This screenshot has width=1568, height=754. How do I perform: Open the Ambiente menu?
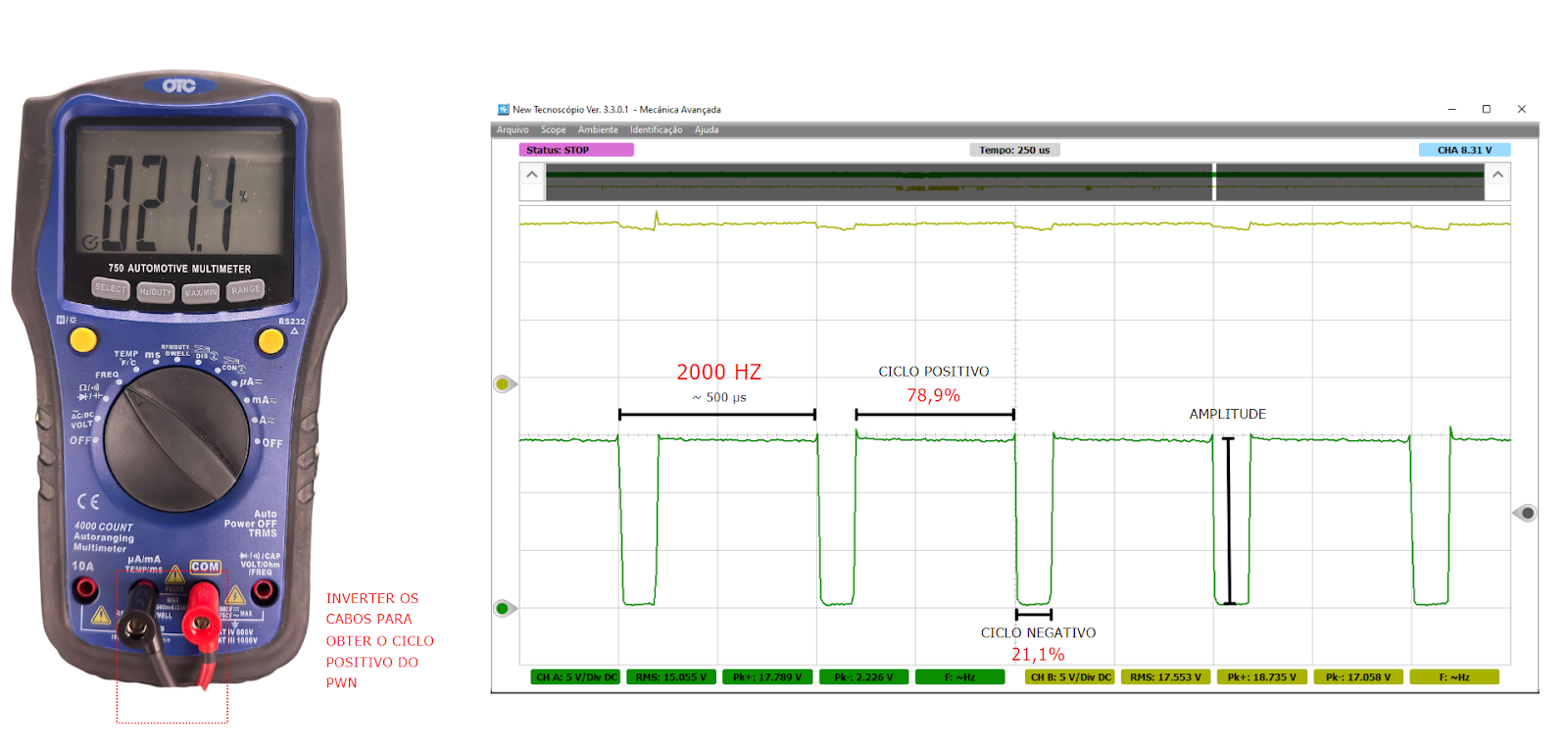(x=598, y=129)
